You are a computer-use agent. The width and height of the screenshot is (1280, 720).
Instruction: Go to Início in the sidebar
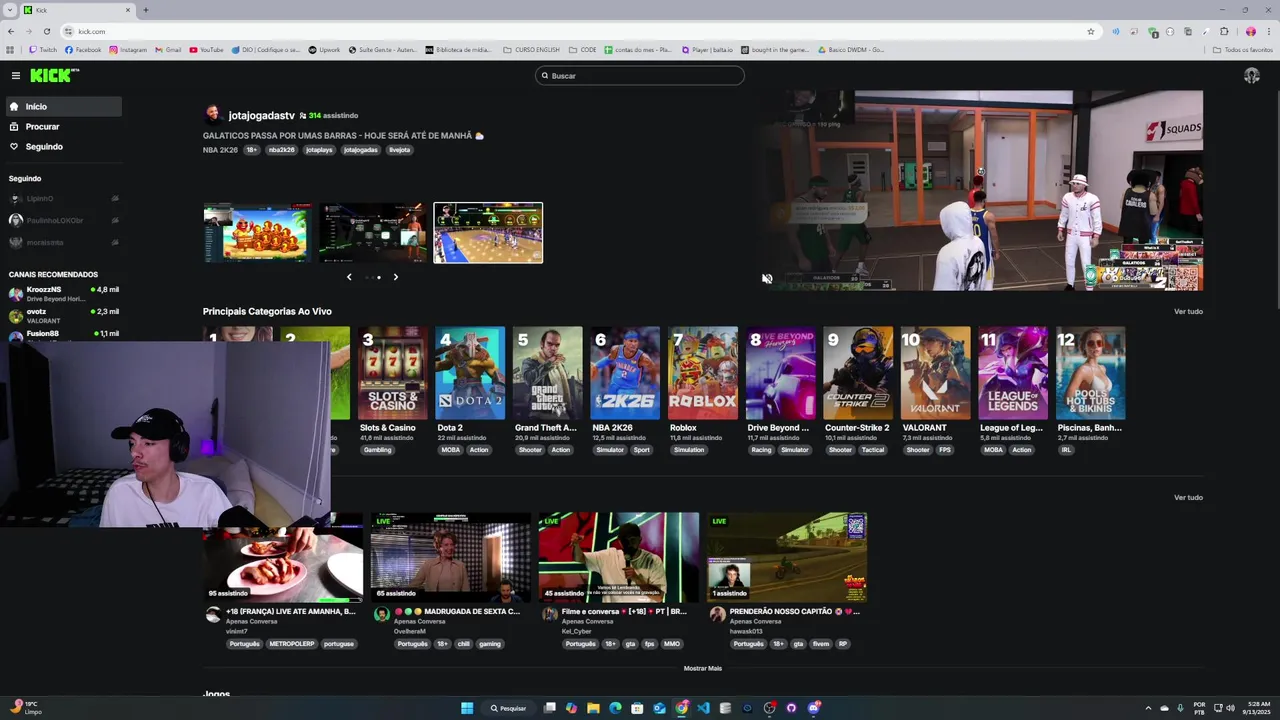(x=62, y=106)
